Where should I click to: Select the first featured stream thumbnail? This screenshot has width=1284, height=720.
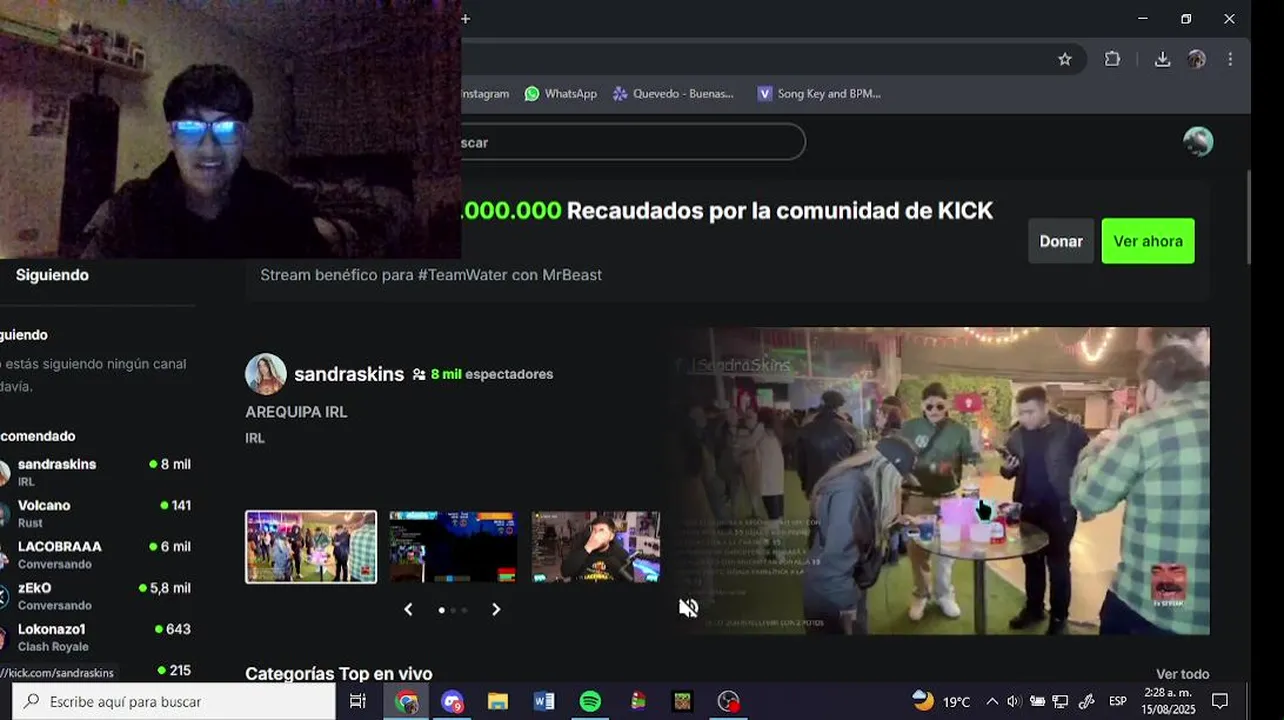tap(311, 547)
